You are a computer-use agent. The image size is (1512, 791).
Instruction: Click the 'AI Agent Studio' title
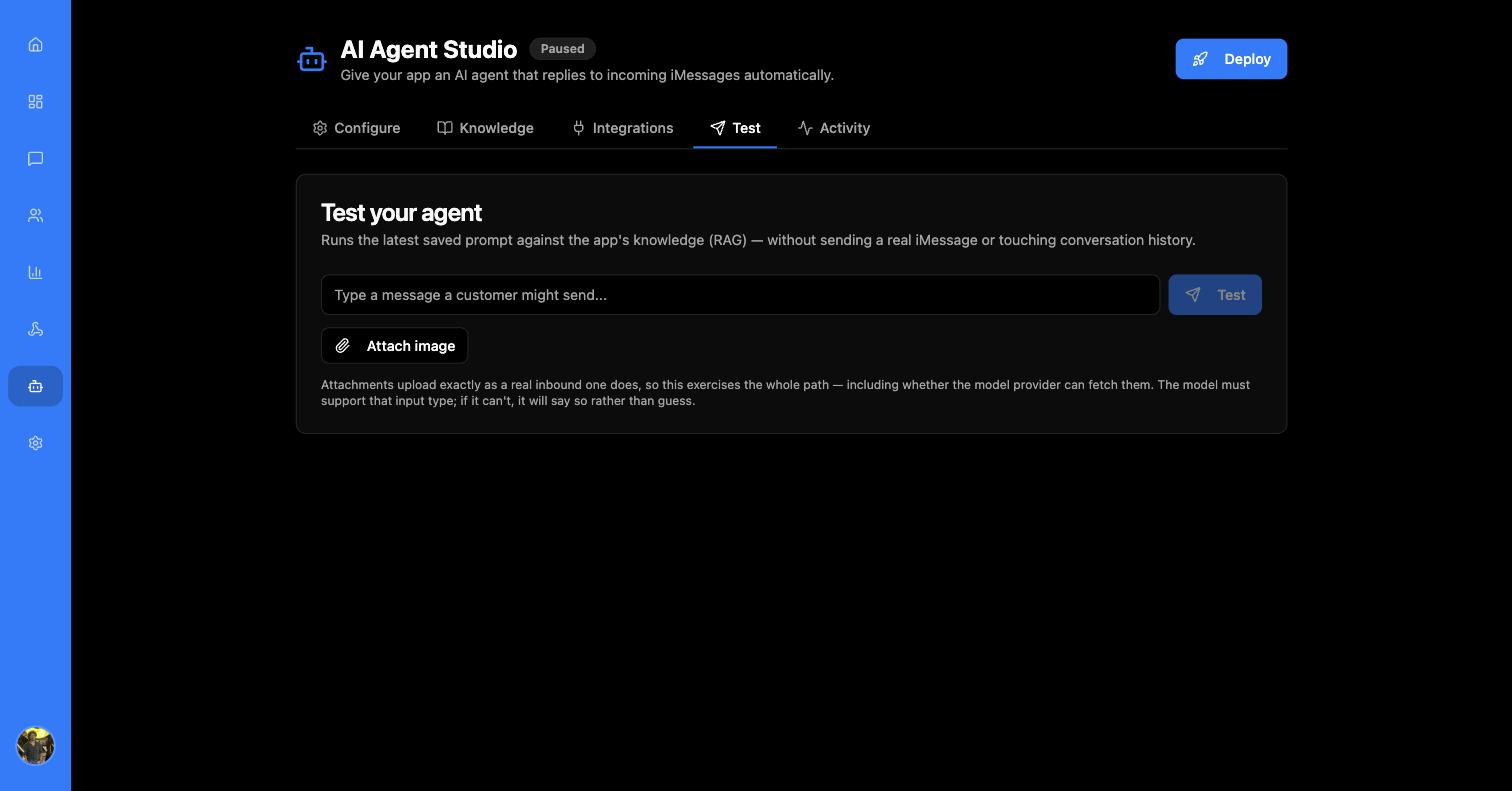[429, 50]
